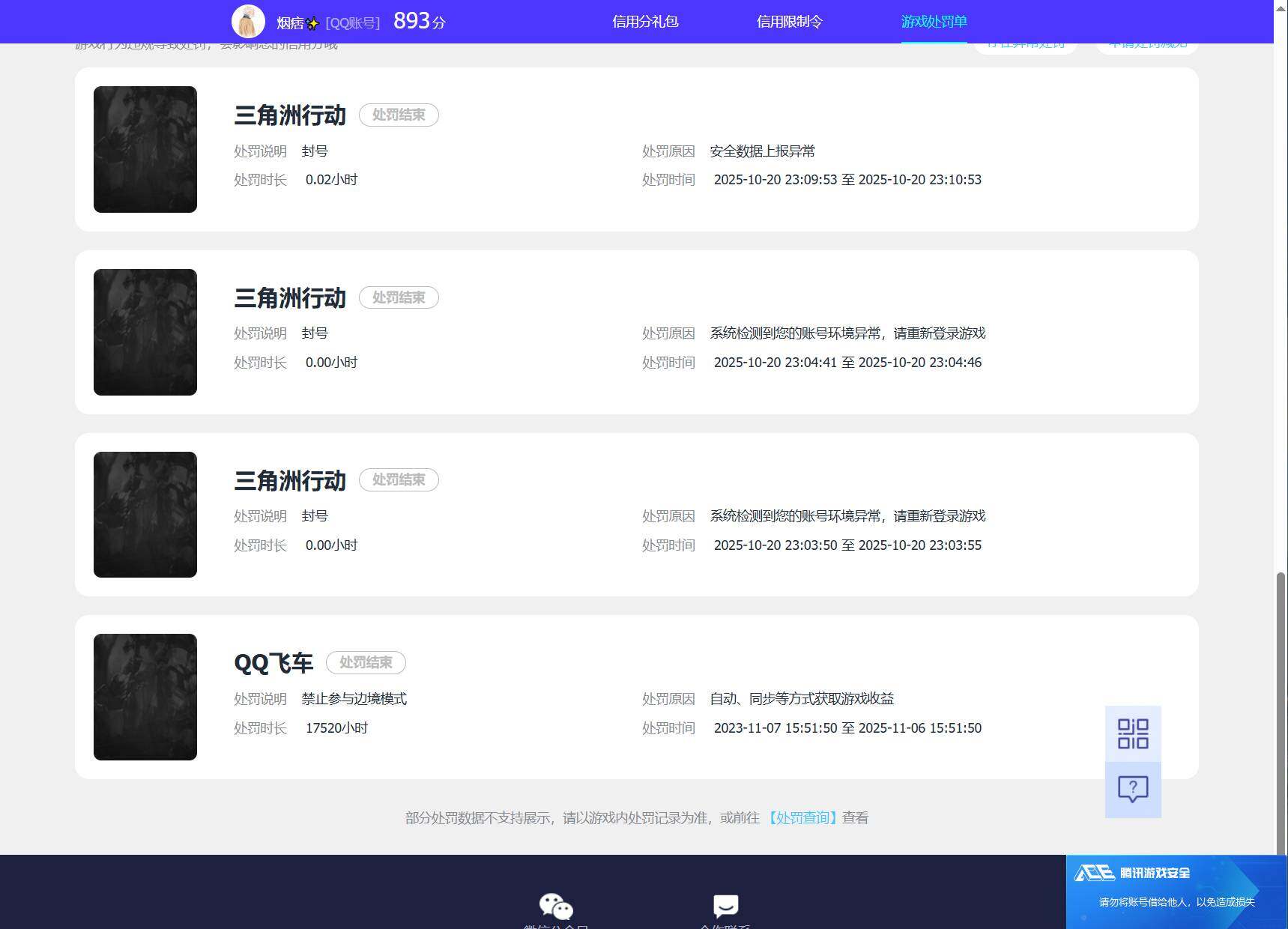Click the QQ飞车 title
Image resolution: width=1288 pixels, height=929 pixels.
click(x=273, y=663)
